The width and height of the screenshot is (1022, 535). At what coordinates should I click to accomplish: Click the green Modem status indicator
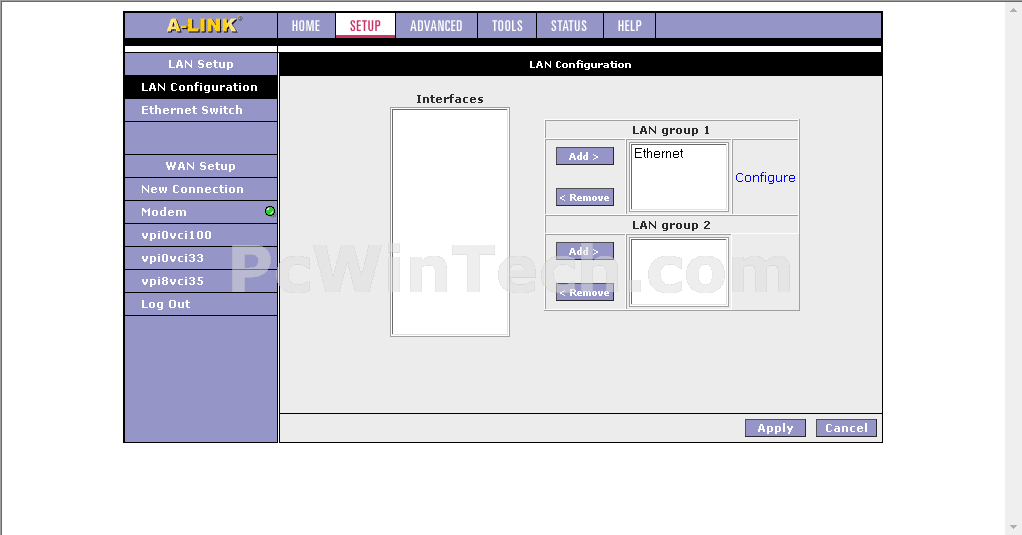click(270, 211)
